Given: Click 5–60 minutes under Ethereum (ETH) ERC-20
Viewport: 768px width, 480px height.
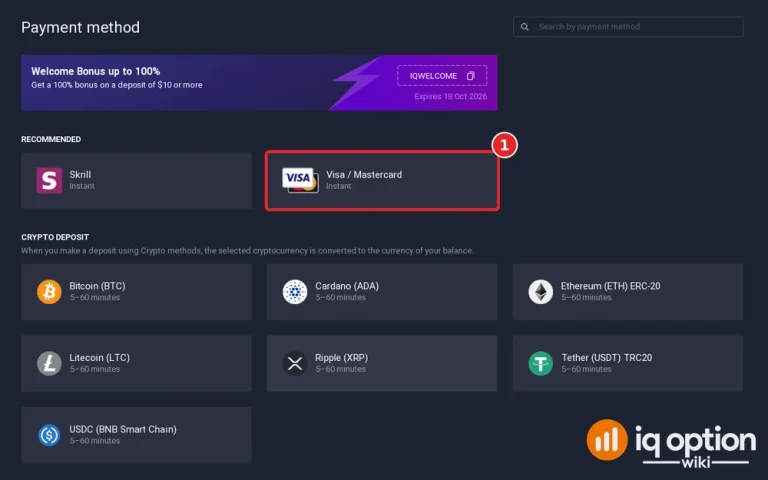Looking at the screenshot, I should (x=586, y=297).
